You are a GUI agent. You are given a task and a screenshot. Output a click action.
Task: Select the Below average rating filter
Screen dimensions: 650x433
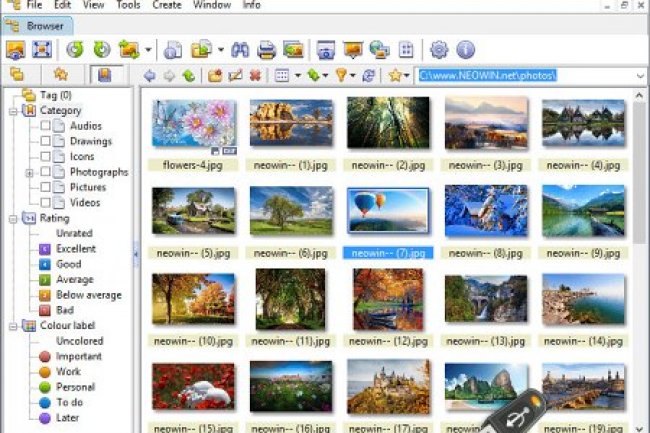click(88, 295)
